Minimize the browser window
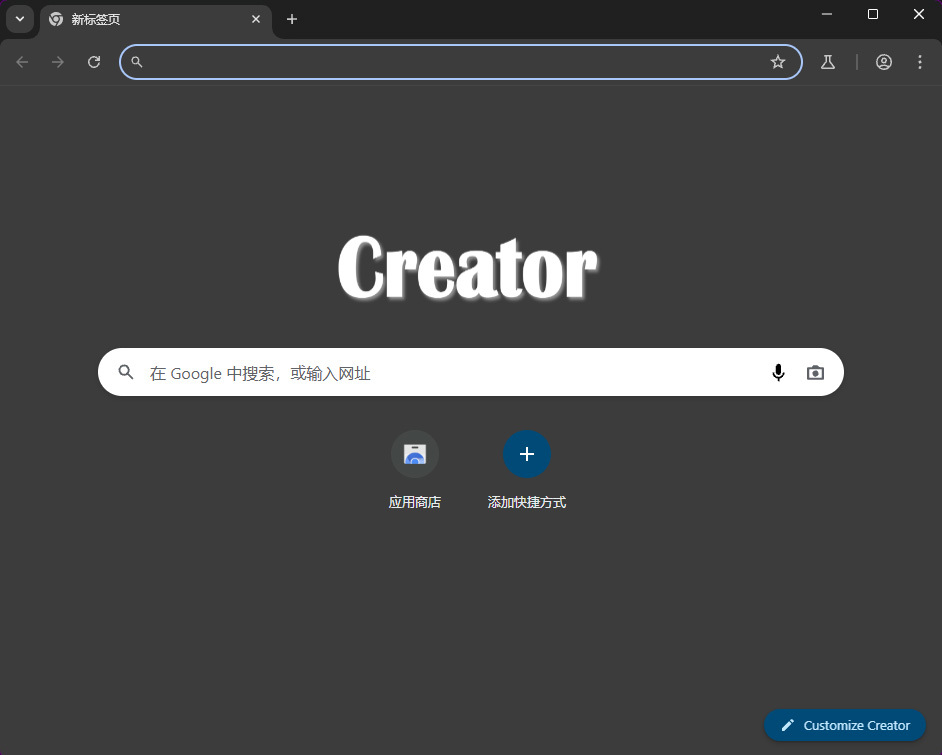The width and height of the screenshot is (942, 755). (827, 14)
